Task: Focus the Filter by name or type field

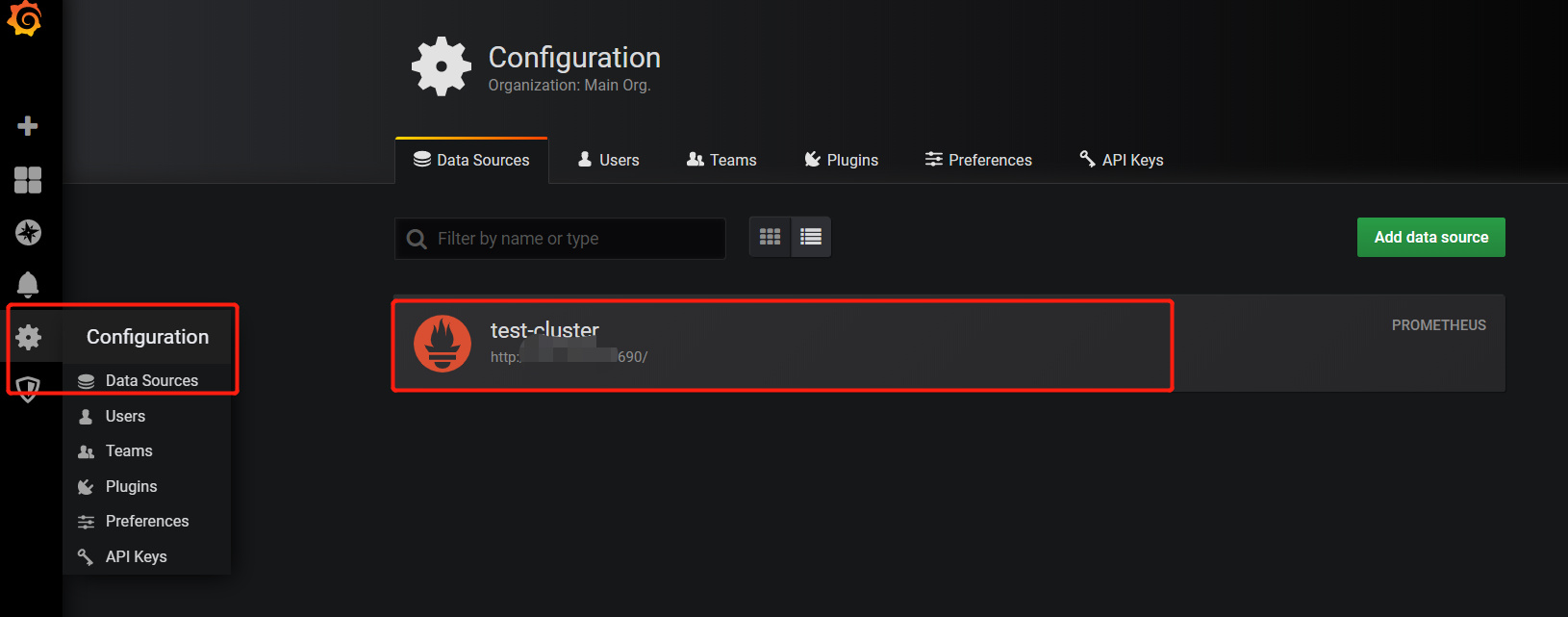Action: (560, 239)
